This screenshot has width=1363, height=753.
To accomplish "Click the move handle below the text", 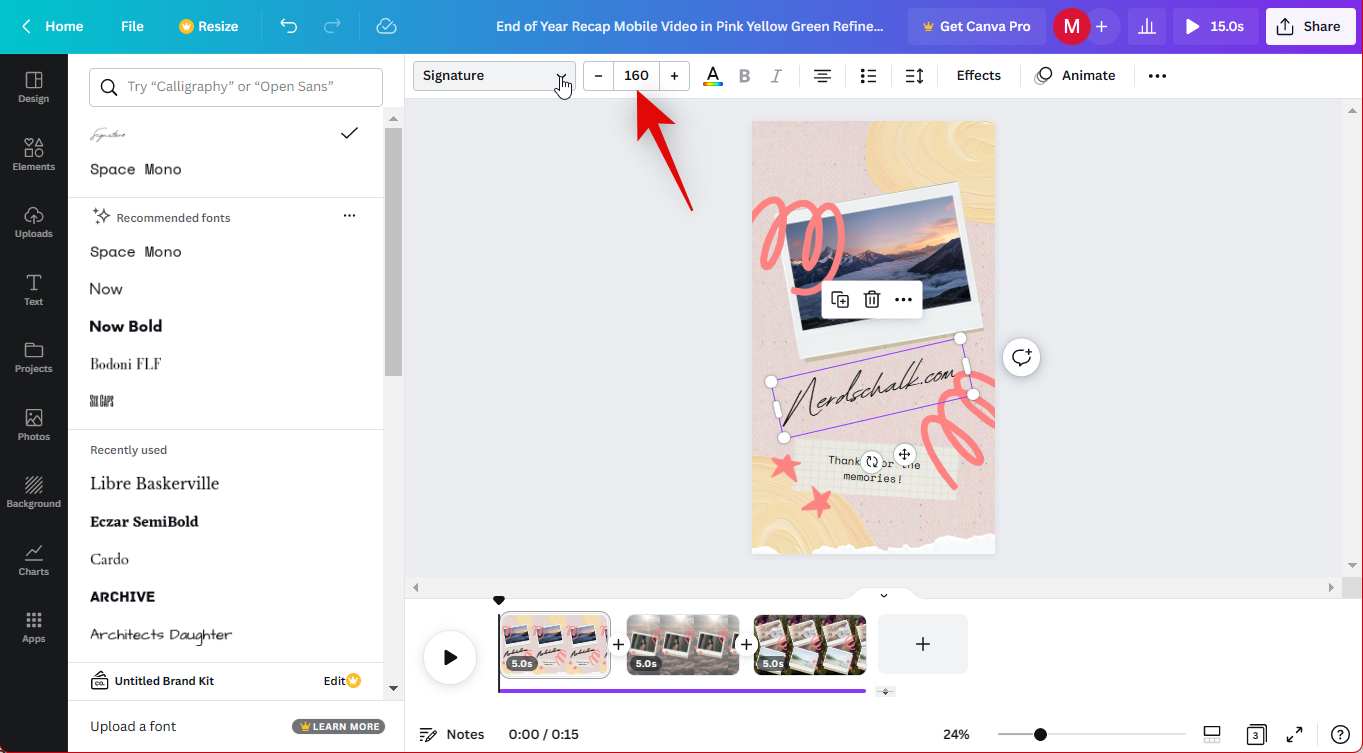I will 904,454.
